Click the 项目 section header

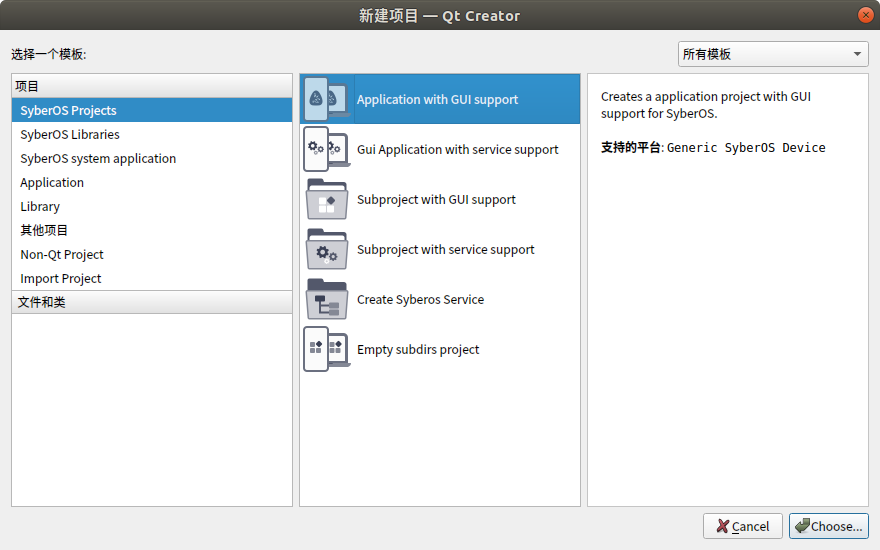point(27,86)
